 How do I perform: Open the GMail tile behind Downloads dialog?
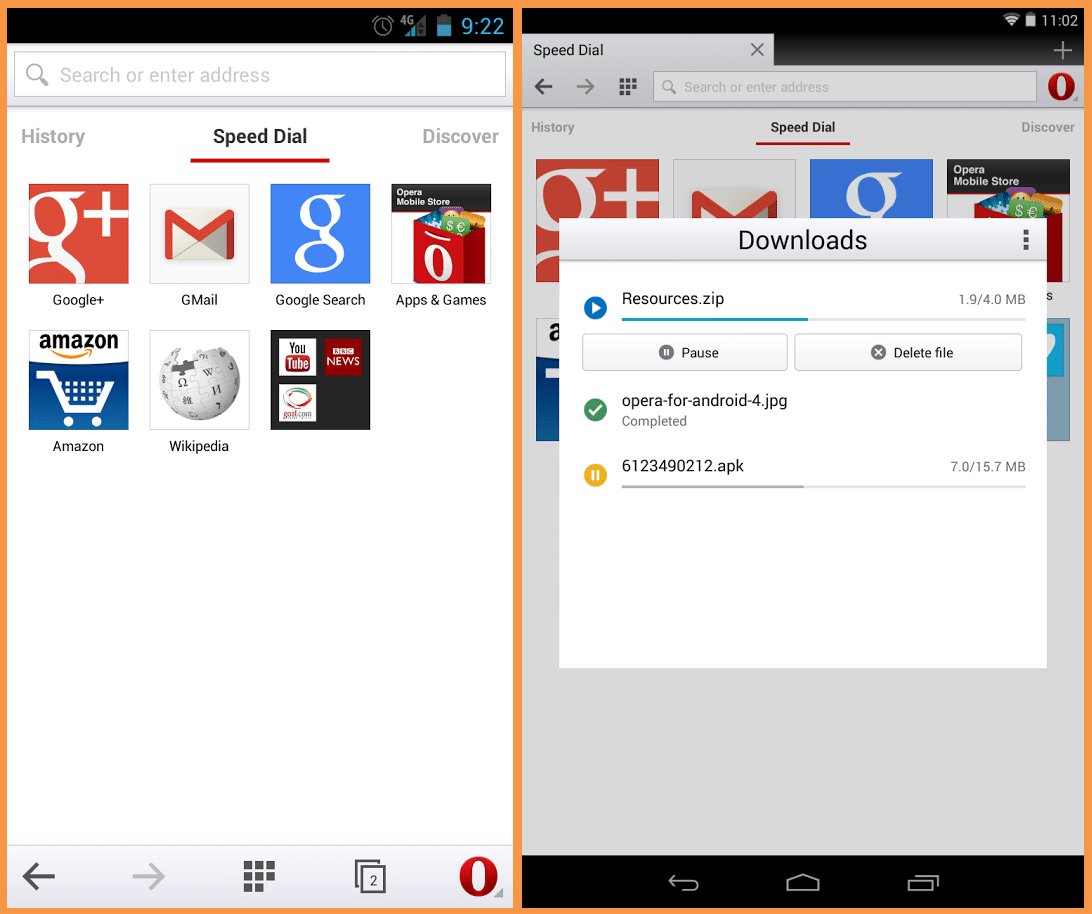tap(735, 188)
